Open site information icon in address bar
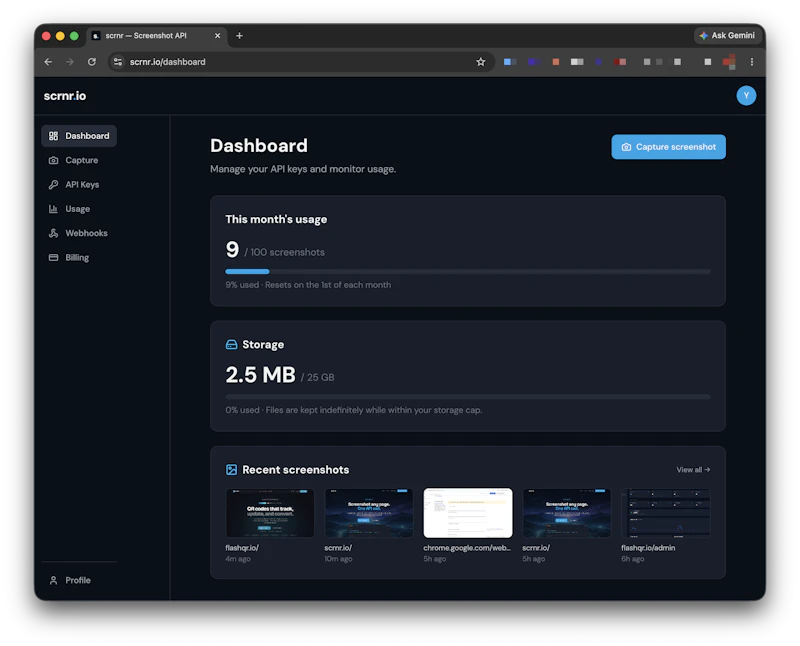This screenshot has width=800, height=646. point(118,62)
